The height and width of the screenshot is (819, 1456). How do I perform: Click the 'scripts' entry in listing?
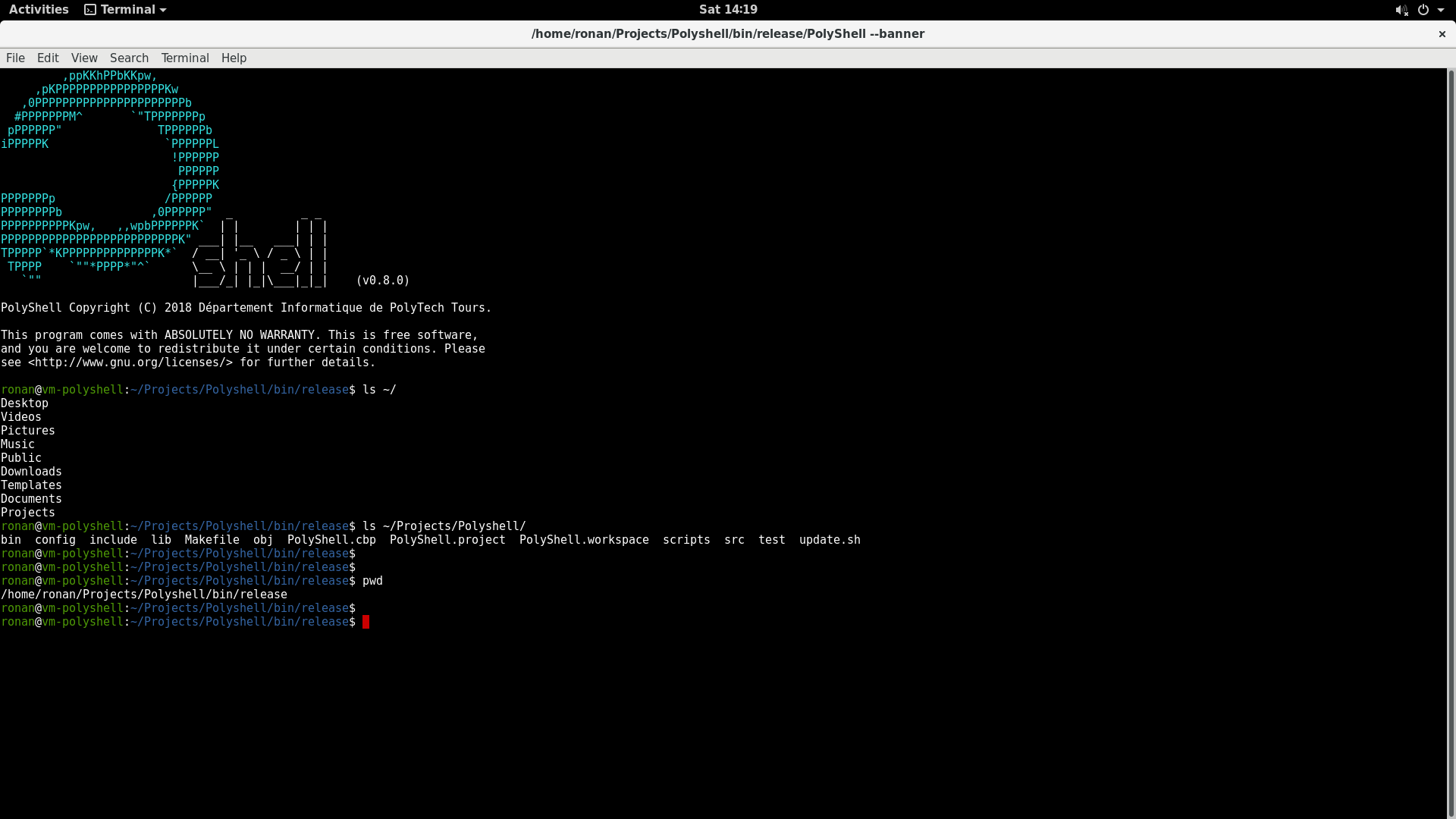coord(686,540)
